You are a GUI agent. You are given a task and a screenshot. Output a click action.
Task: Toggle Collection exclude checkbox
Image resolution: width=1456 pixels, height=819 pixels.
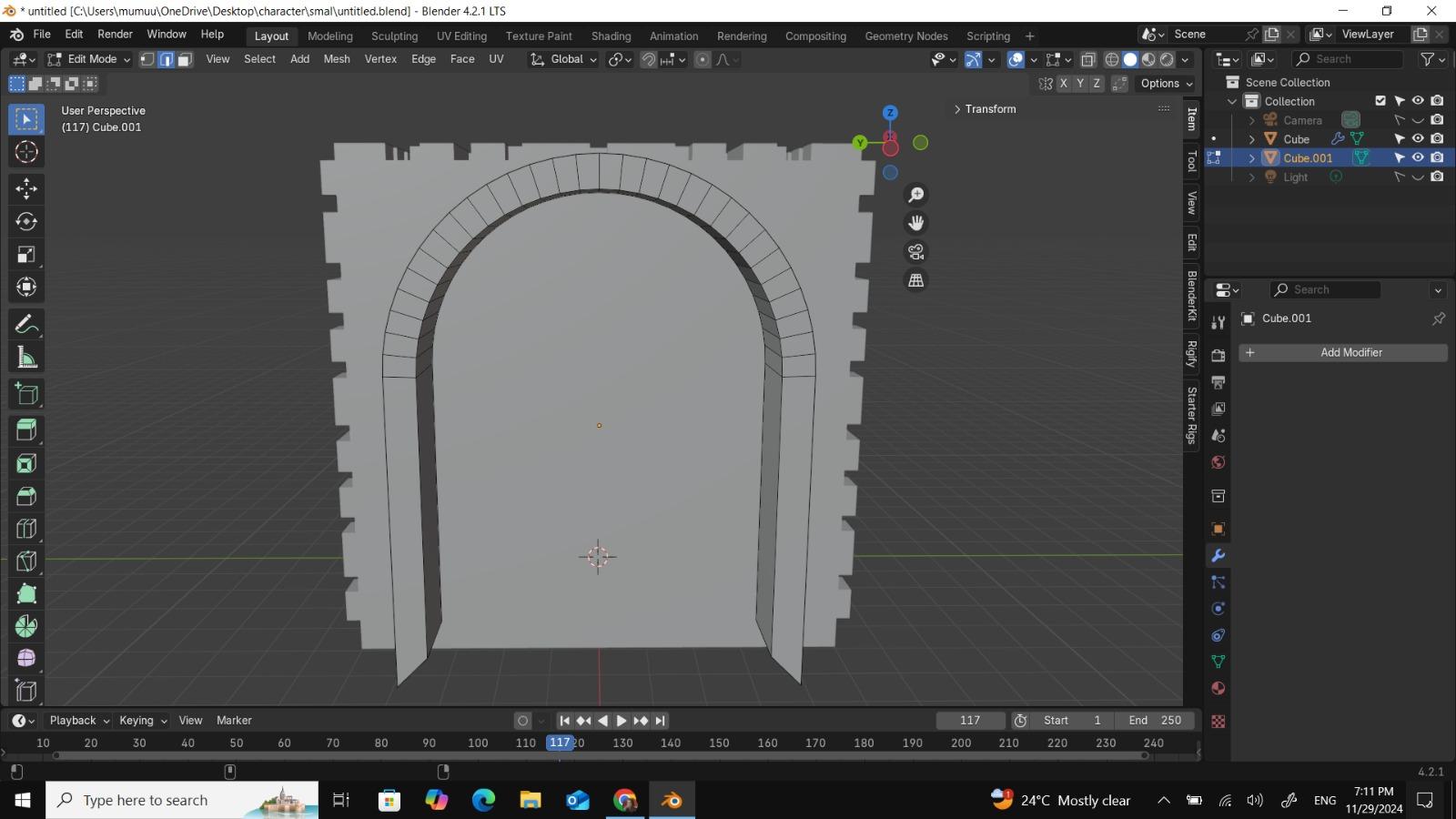tap(1380, 101)
